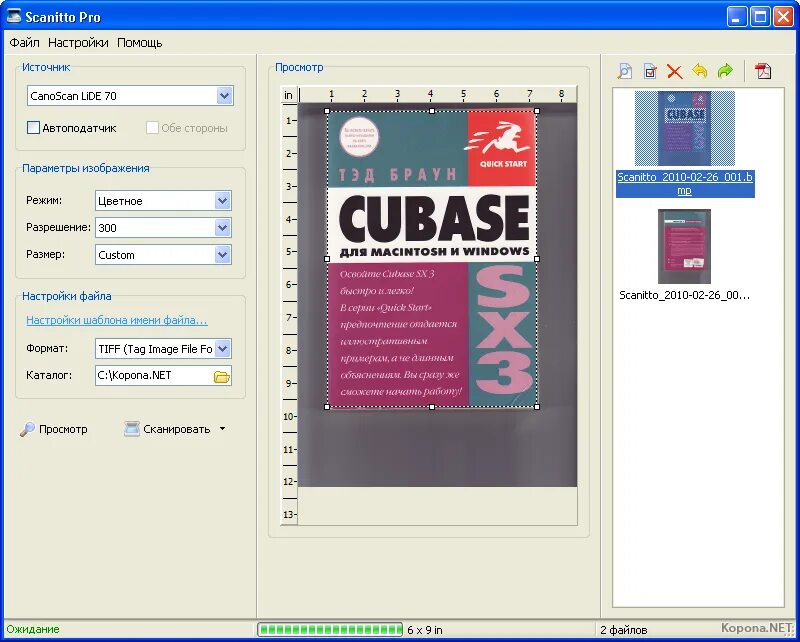Click the Ожидание status text
This screenshot has width=800, height=642.
[x=33, y=629]
